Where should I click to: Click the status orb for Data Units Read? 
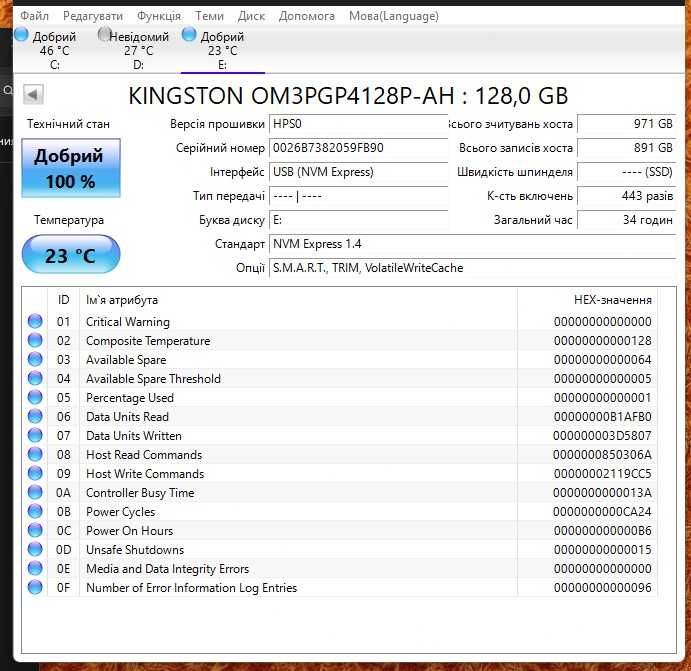[x=35, y=416]
